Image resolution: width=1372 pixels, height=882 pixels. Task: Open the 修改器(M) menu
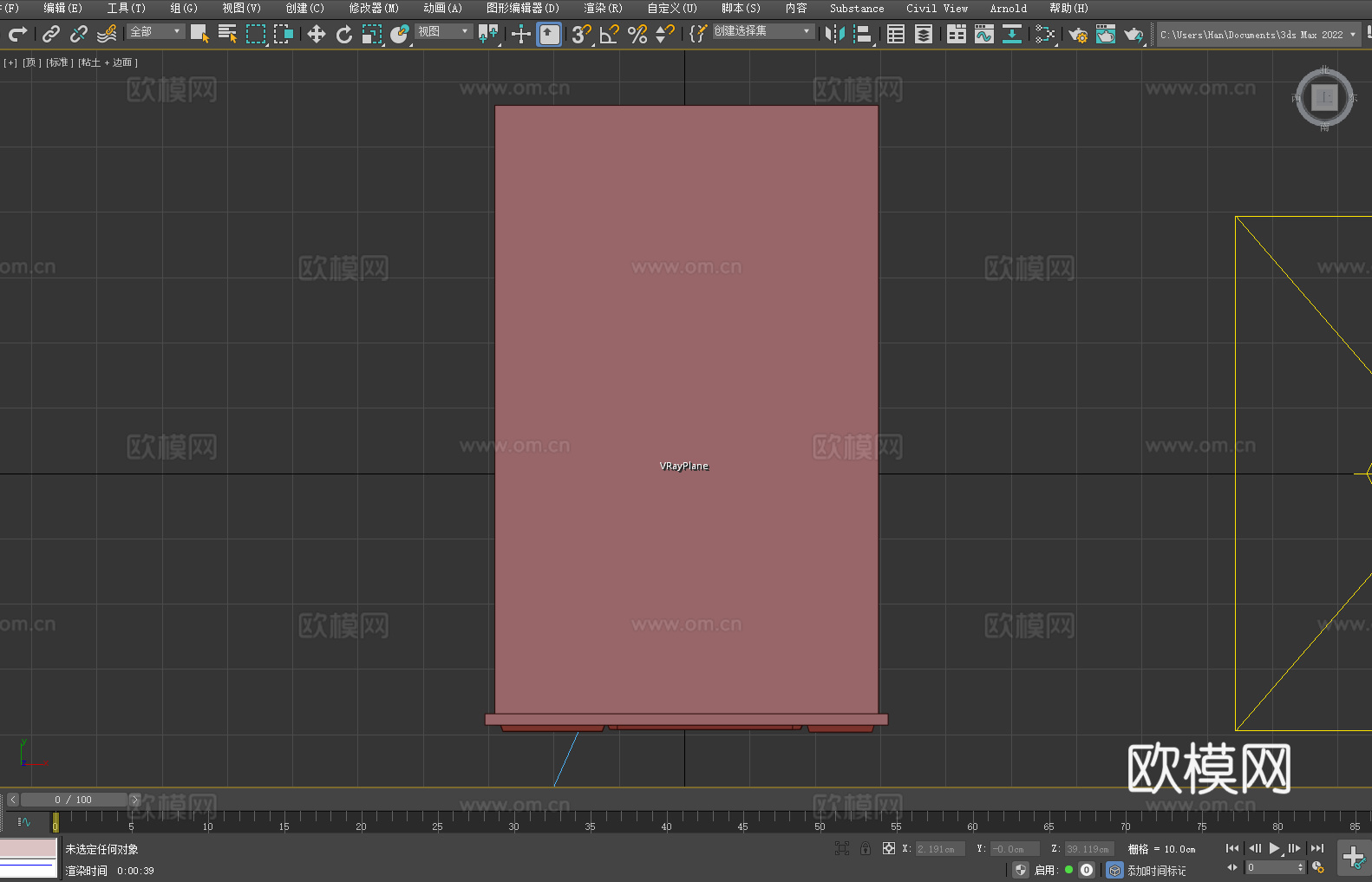(x=374, y=8)
